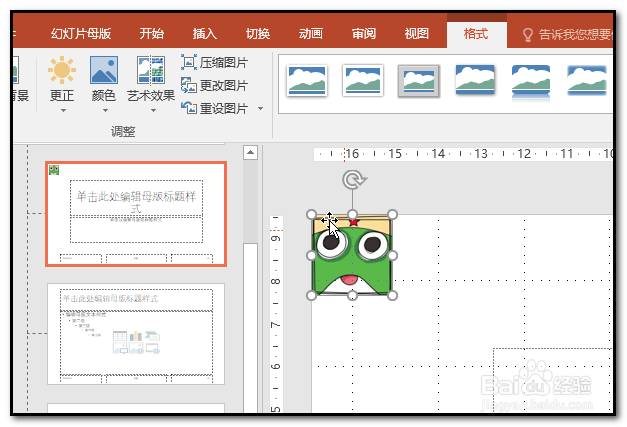
Task: Select the 格式 tab
Action: coord(476,34)
